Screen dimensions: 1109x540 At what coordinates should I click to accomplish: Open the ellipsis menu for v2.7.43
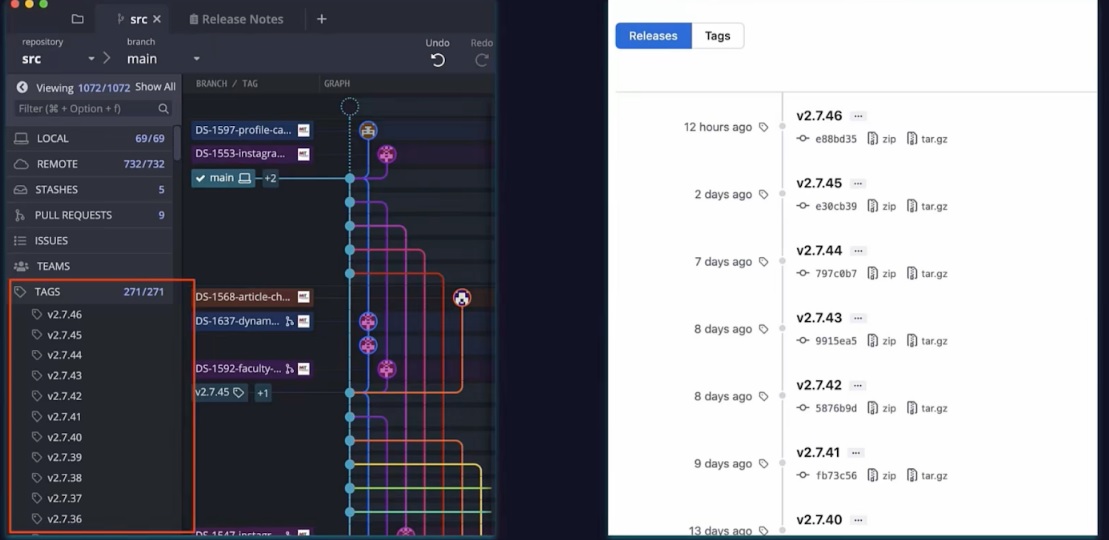(x=858, y=318)
